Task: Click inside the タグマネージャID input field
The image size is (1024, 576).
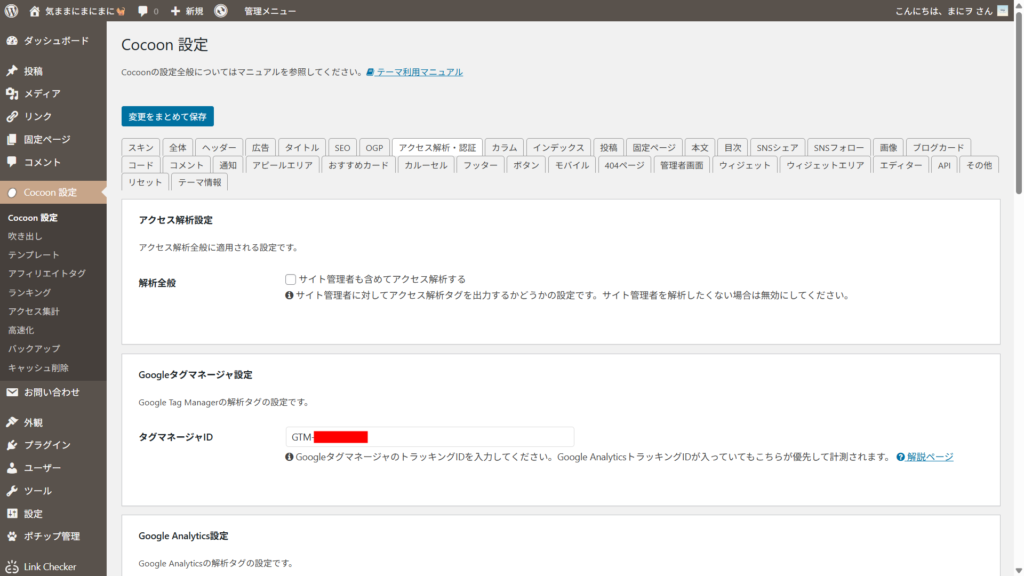Action: 430,436
